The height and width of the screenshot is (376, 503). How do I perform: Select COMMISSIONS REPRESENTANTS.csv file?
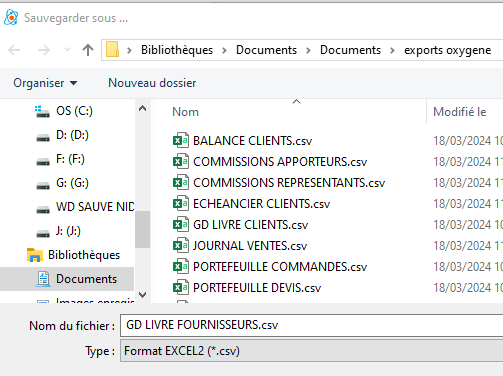(x=289, y=183)
